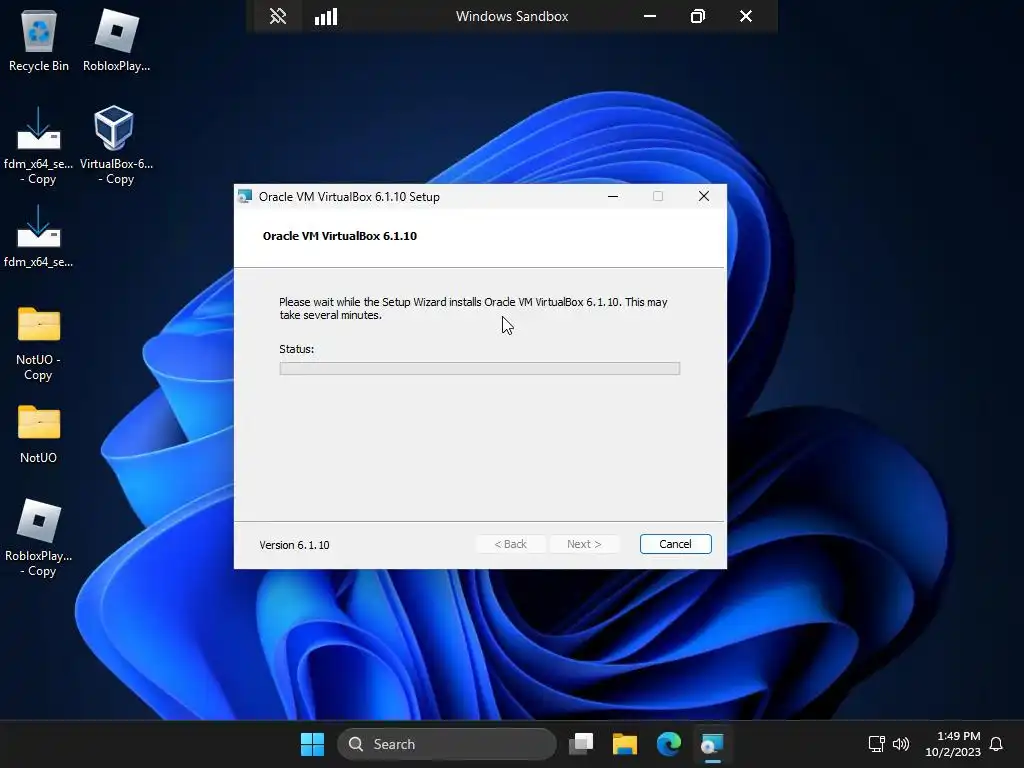Minimize the Windows Sandbox window
1024x768 pixels.
pyautogui.click(x=650, y=16)
